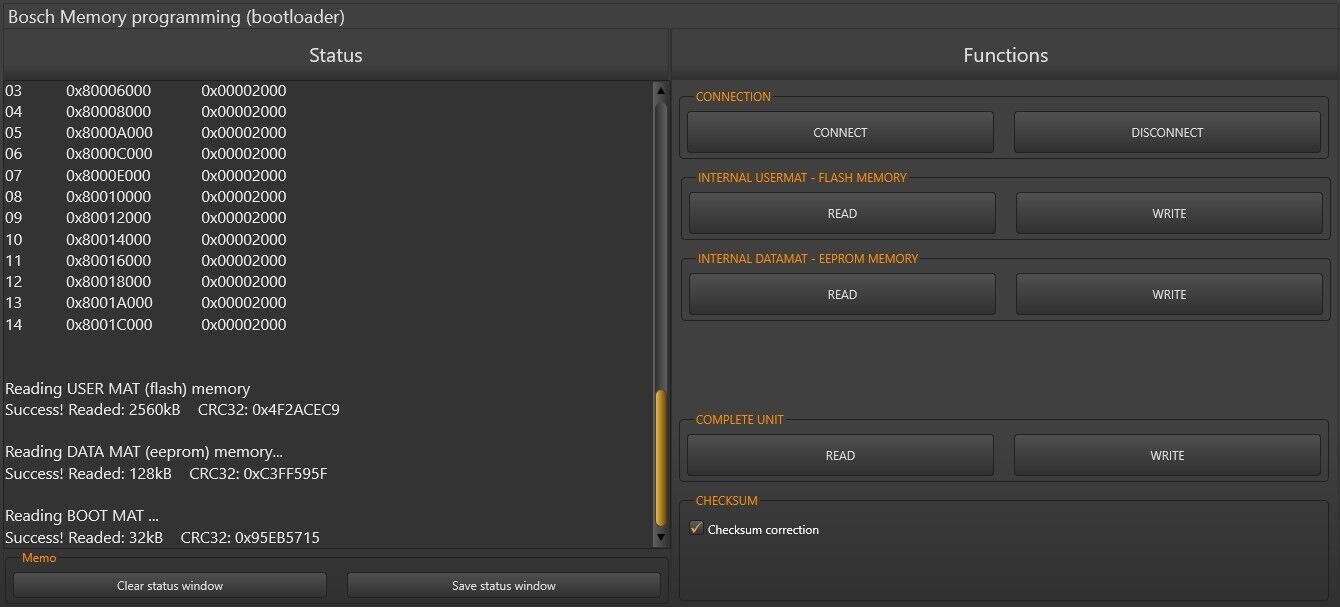
Task: Click the 'Reading DATA MAT (eeprom) memory...' line
Action: pyautogui.click(x=144, y=451)
